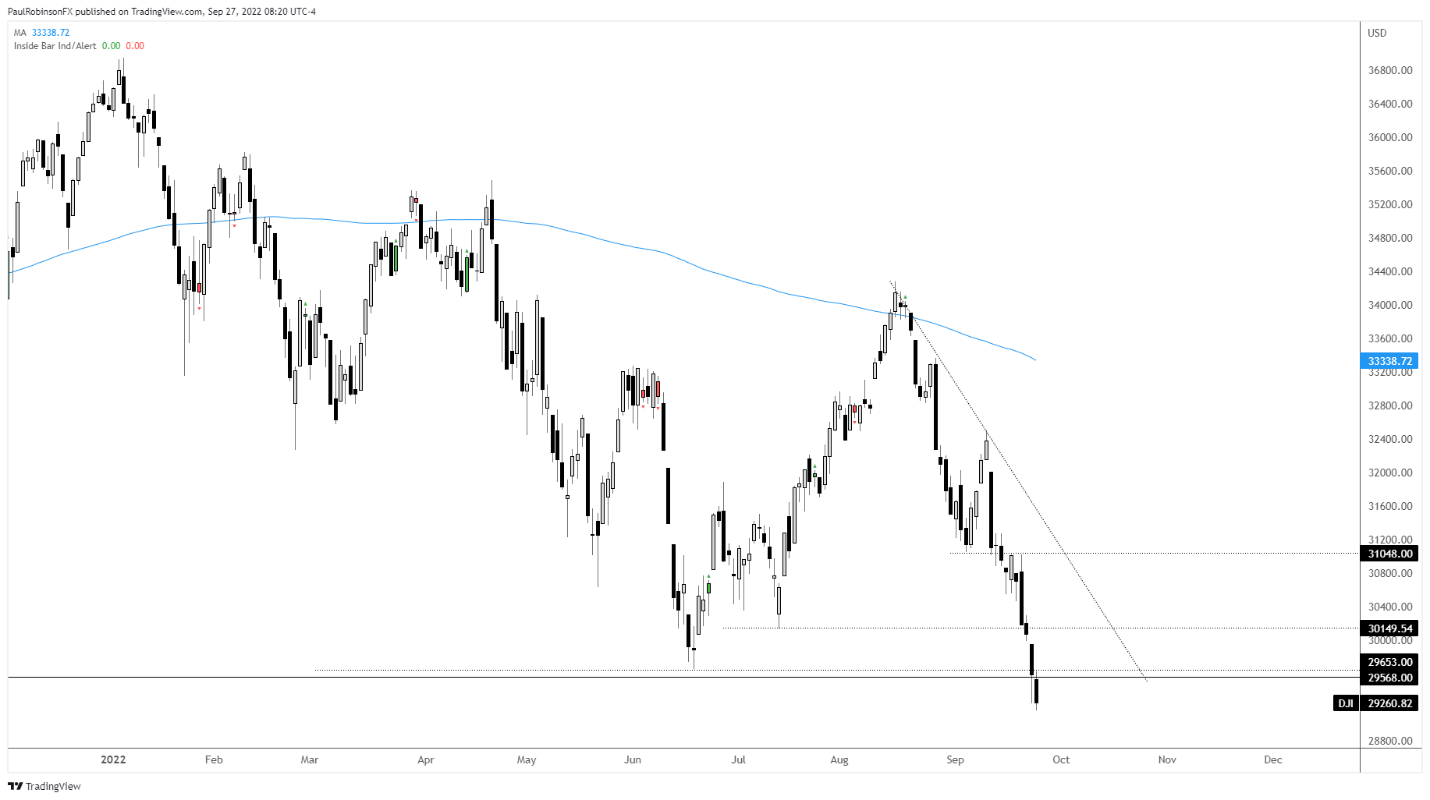Click the Jun label on the time axis
Image resolution: width=1430 pixels, height=800 pixels.
click(x=632, y=760)
